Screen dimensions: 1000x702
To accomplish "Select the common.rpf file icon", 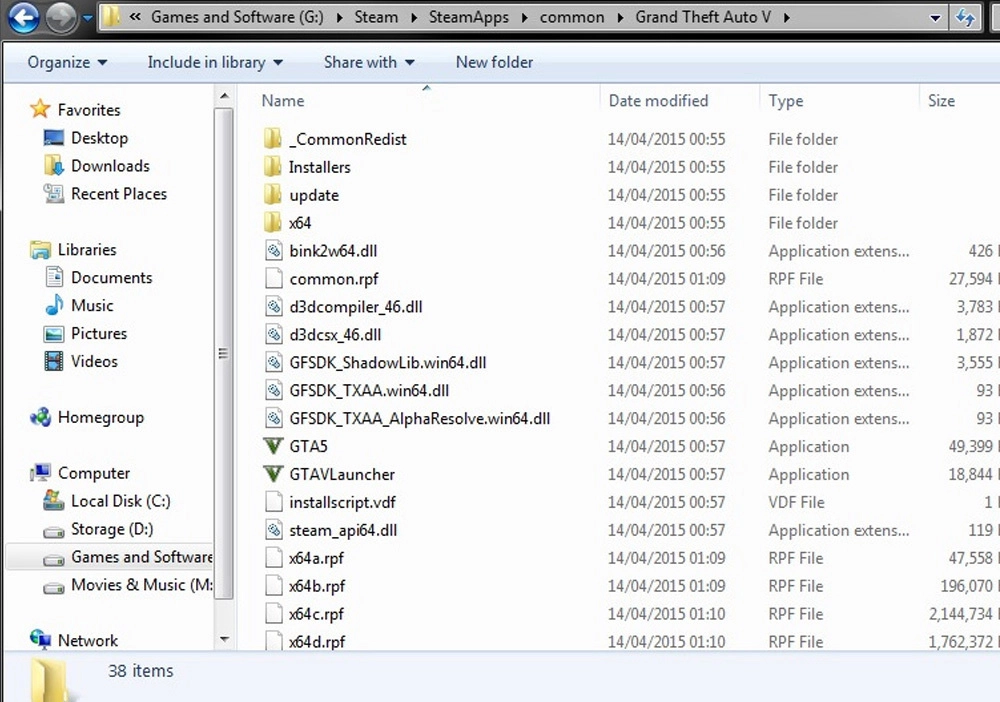I will (x=274, y=279).
